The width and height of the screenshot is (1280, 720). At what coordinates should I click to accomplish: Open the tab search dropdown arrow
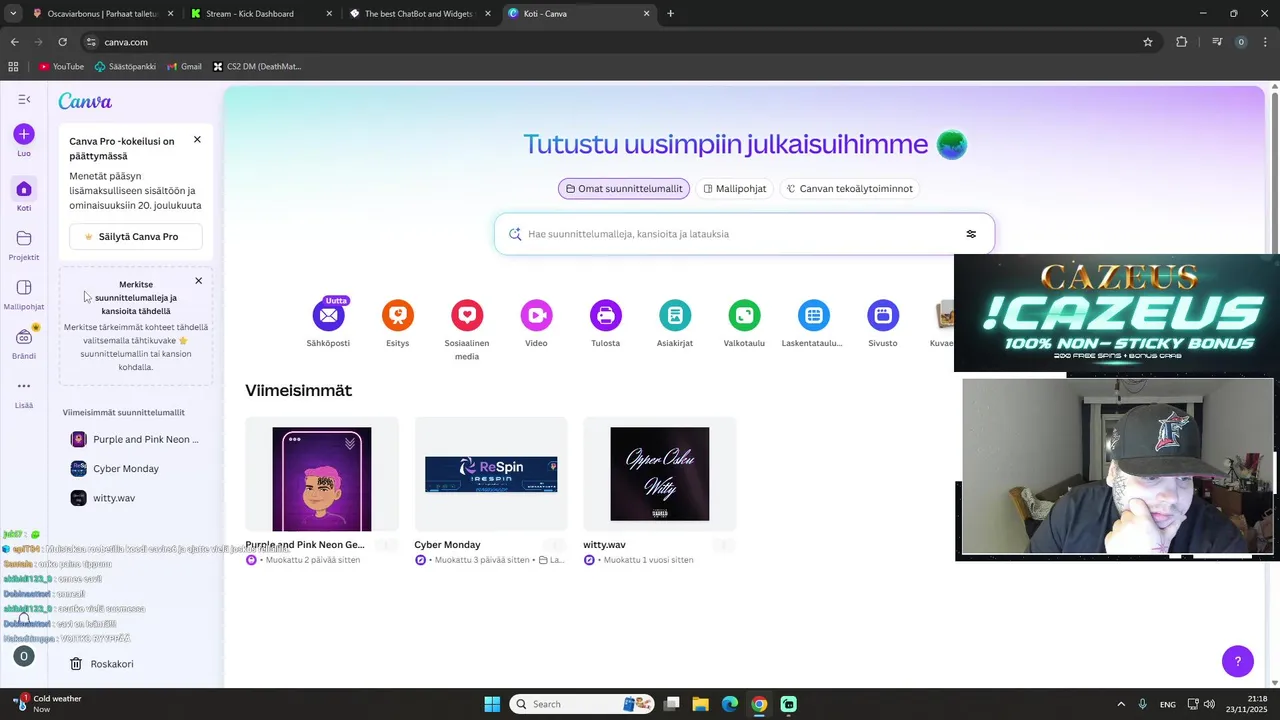(x=12, y=14)
